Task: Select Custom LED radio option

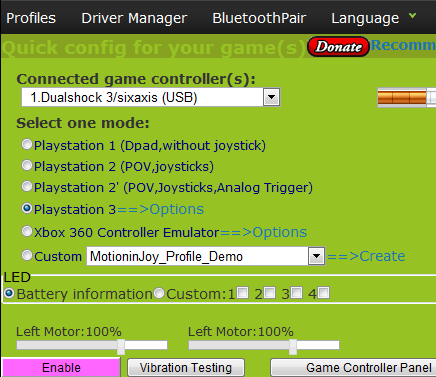Action: 159,293
